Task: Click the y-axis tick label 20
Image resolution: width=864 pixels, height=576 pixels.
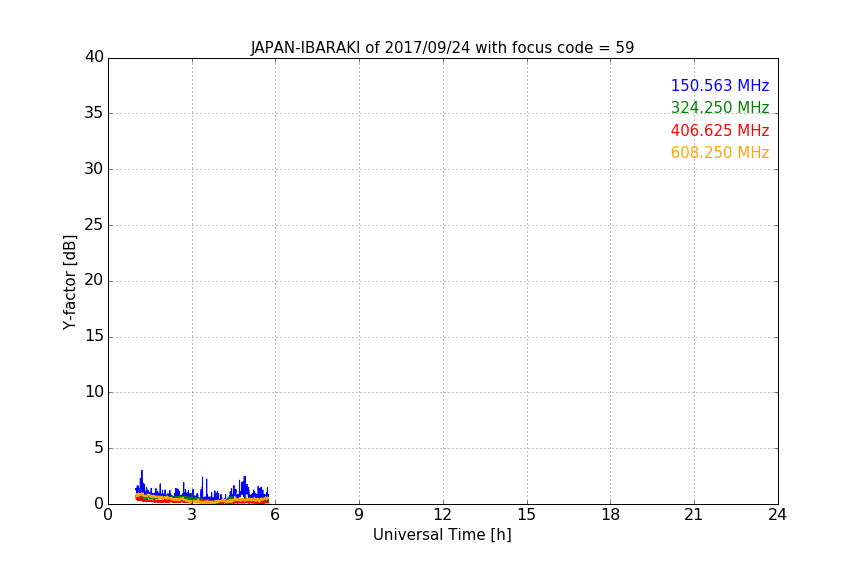Action: (94, 280)
